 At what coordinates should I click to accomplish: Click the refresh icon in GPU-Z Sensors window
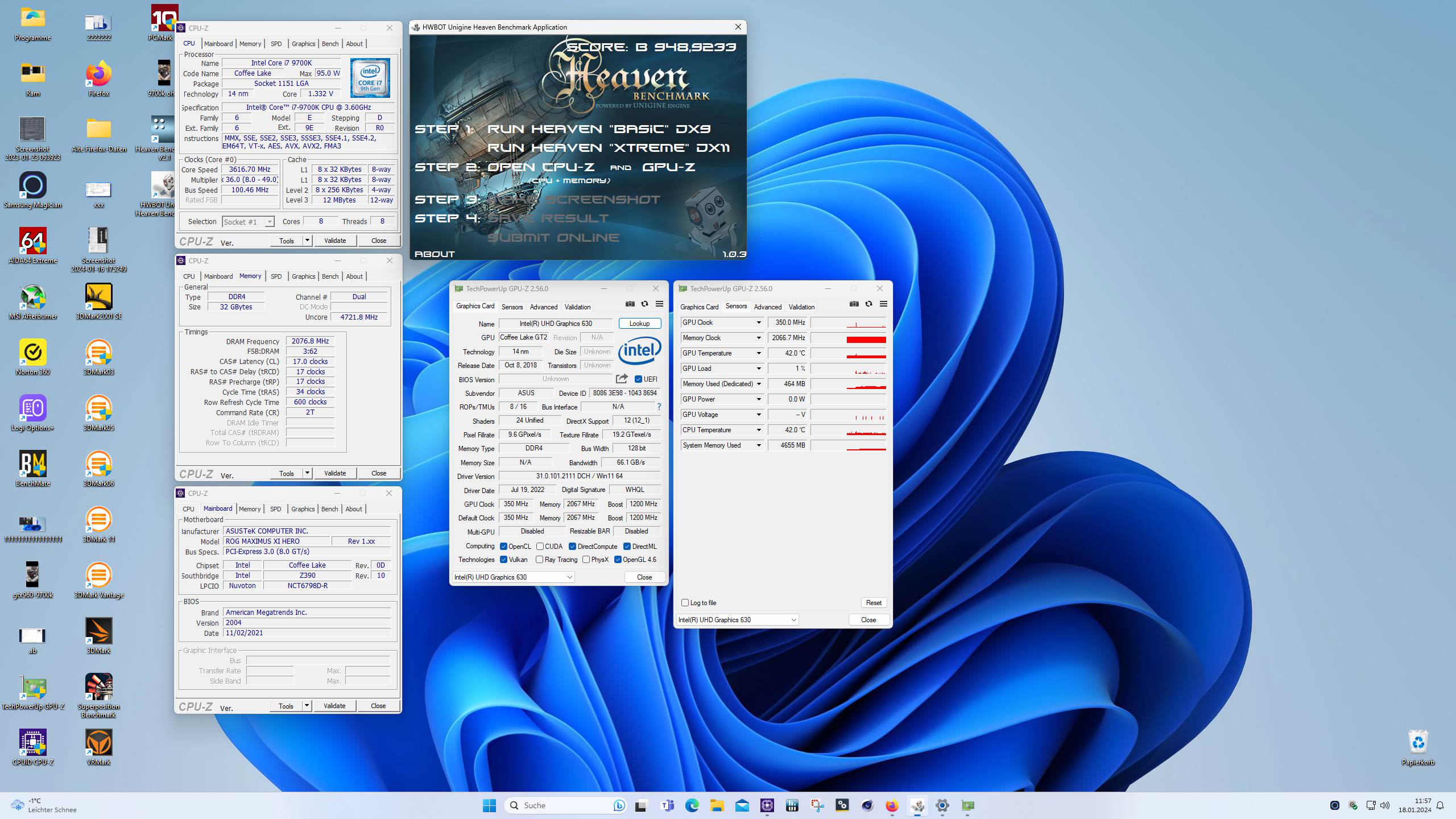click(868, 304)
